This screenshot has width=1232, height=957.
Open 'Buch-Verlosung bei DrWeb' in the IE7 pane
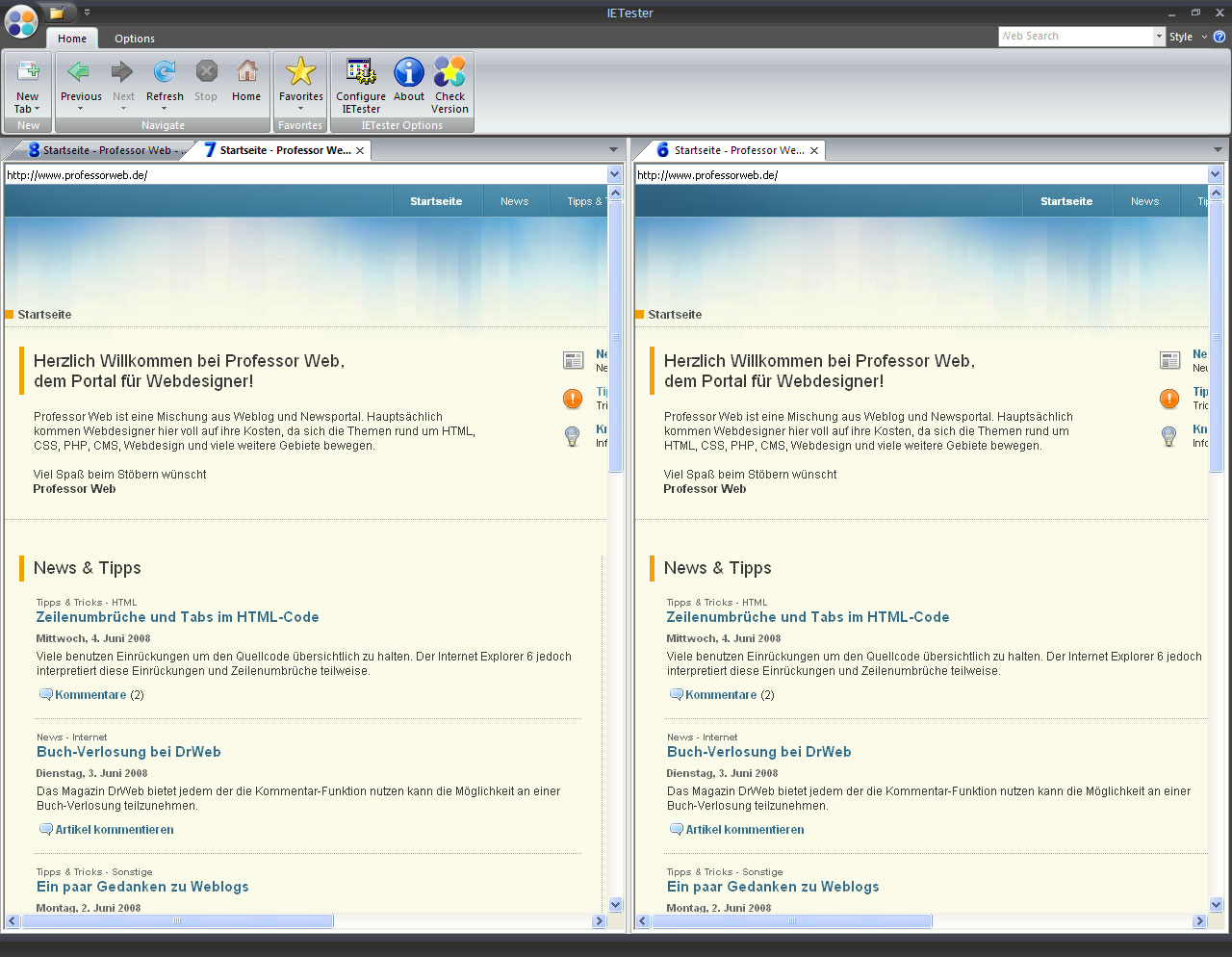point(129,752)
